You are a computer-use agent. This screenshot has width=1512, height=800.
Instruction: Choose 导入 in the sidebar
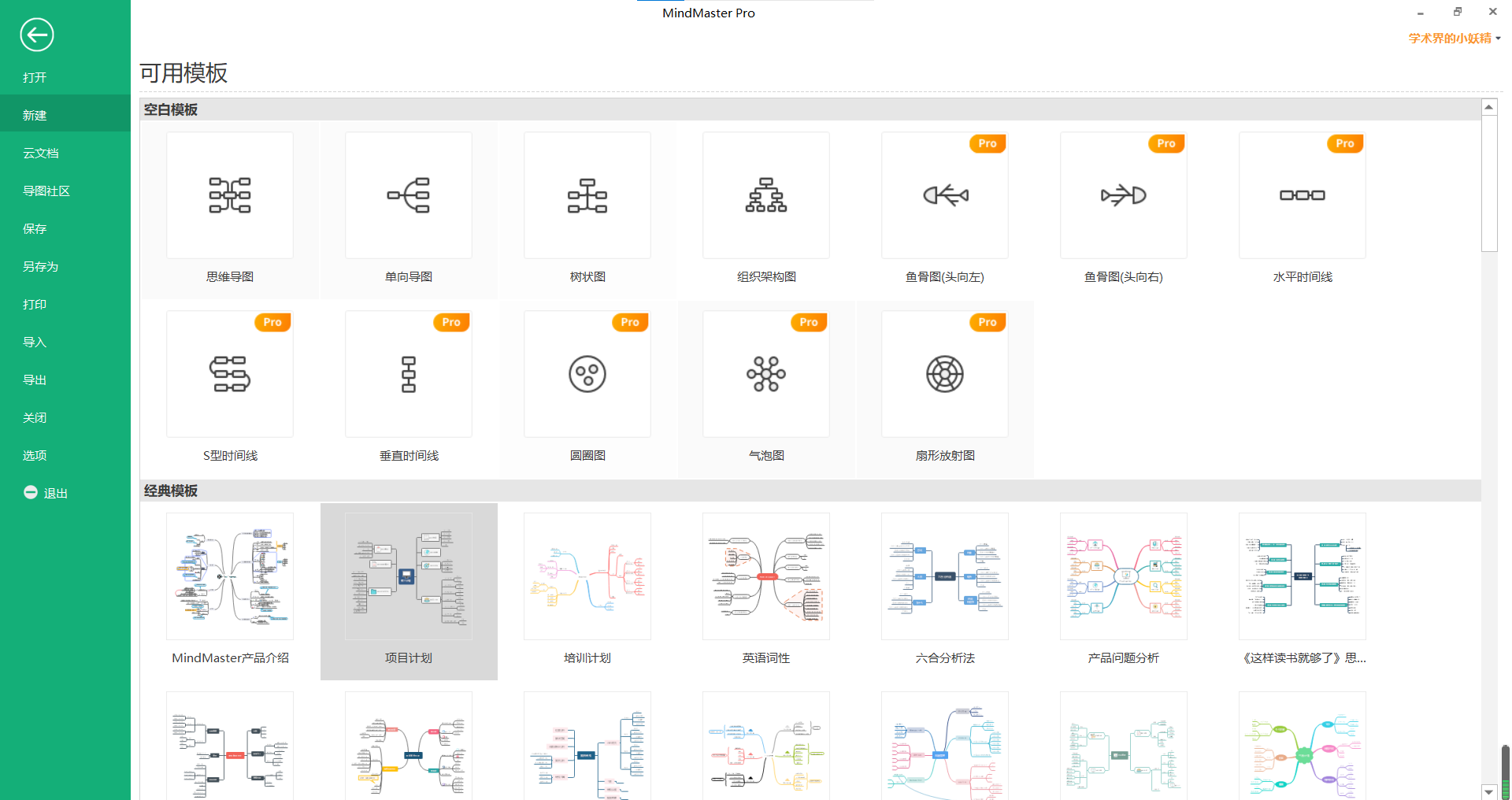(65, 342)
